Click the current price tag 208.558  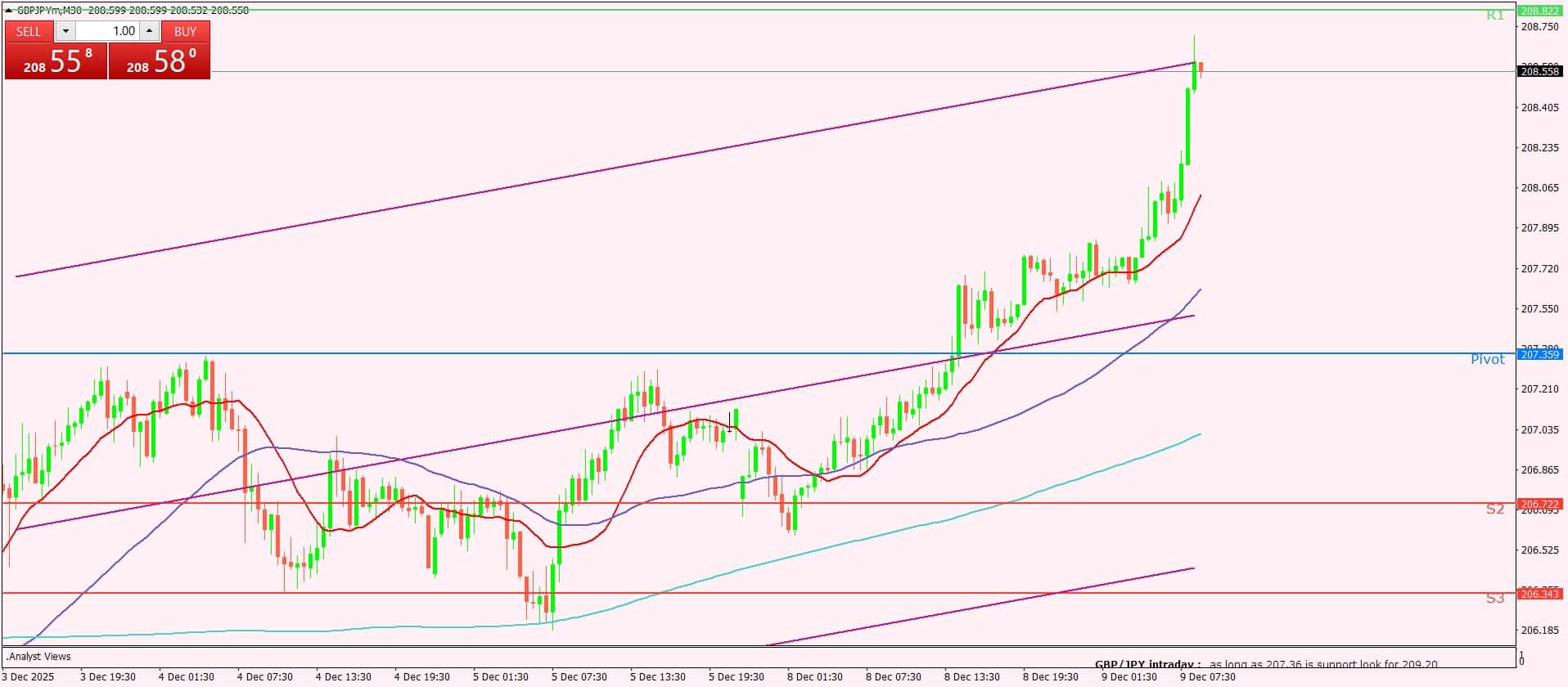[x=1539, y=72]
